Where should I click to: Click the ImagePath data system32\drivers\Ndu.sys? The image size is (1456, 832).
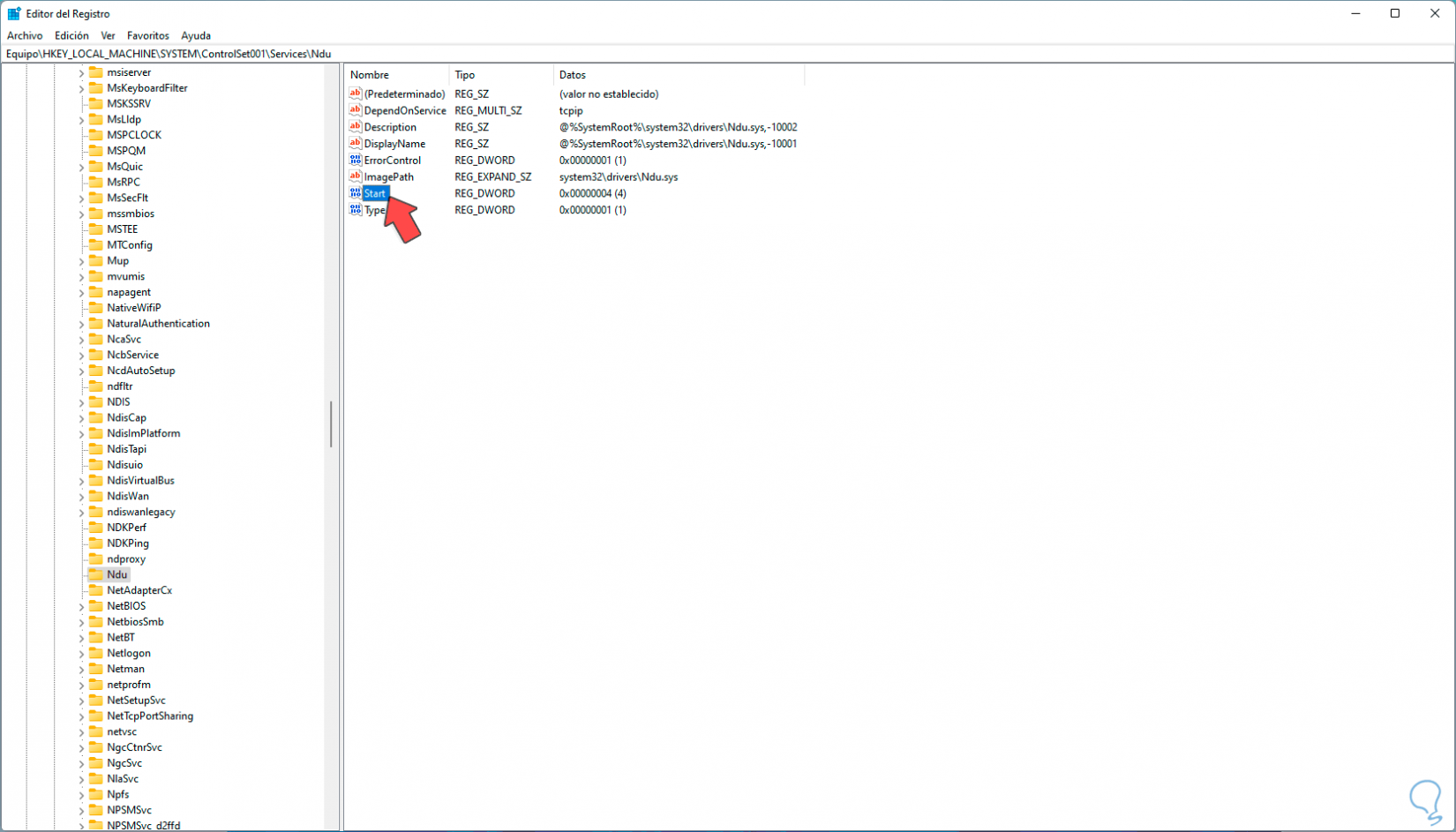619,176
